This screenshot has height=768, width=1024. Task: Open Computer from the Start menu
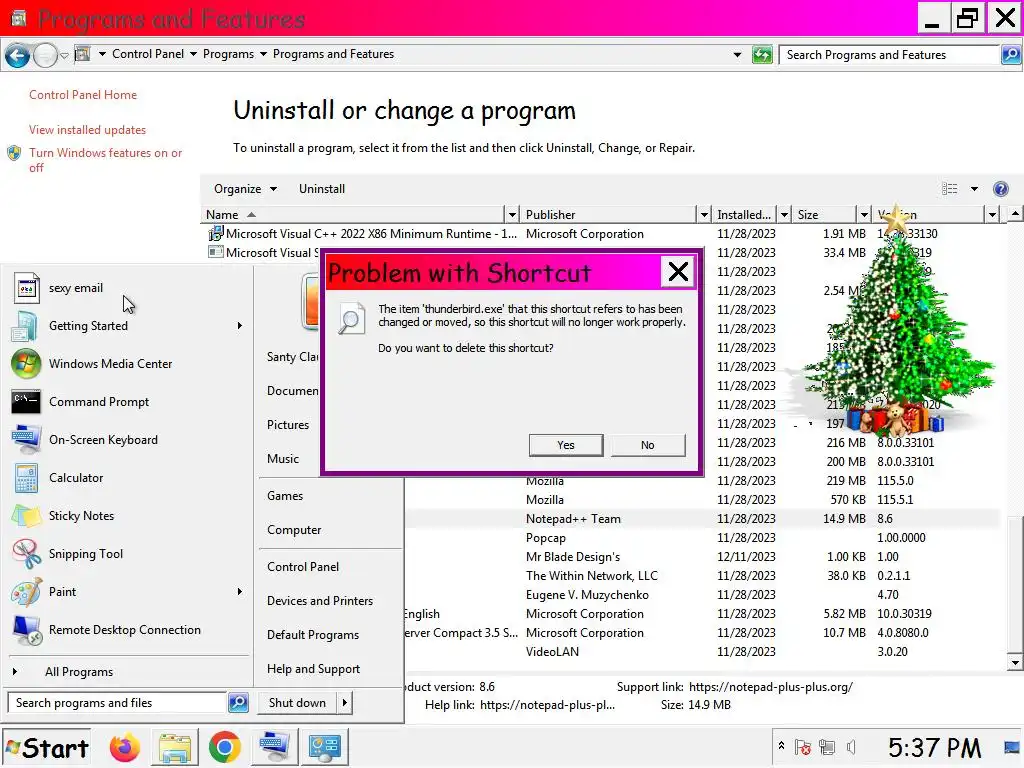pyautogui.click(x=294, y=530)
